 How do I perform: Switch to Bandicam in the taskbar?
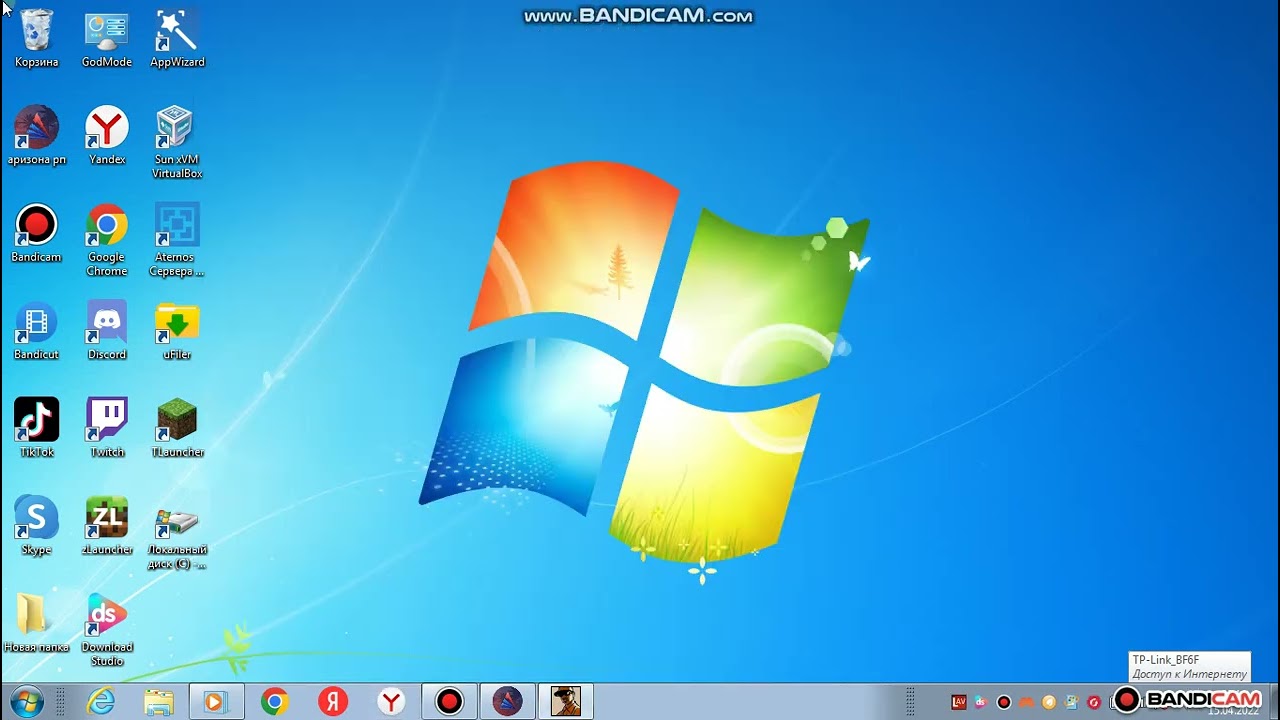point(449,702)
